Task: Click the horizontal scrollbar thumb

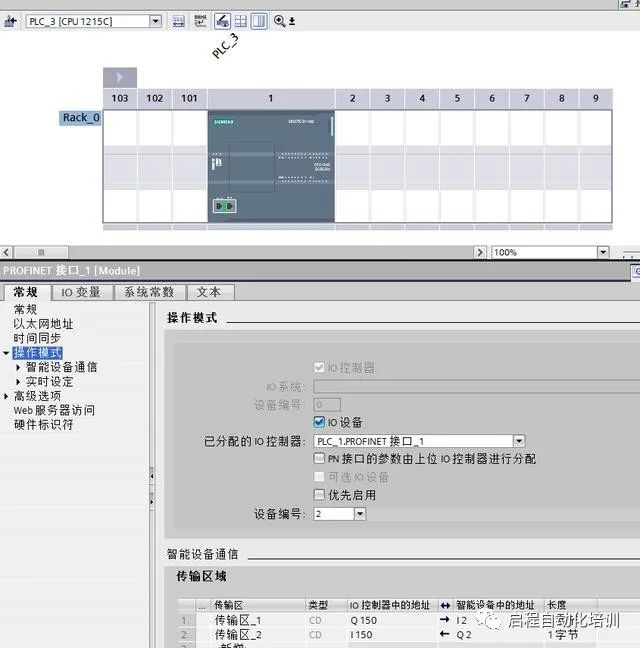Action: pos(41,252)
